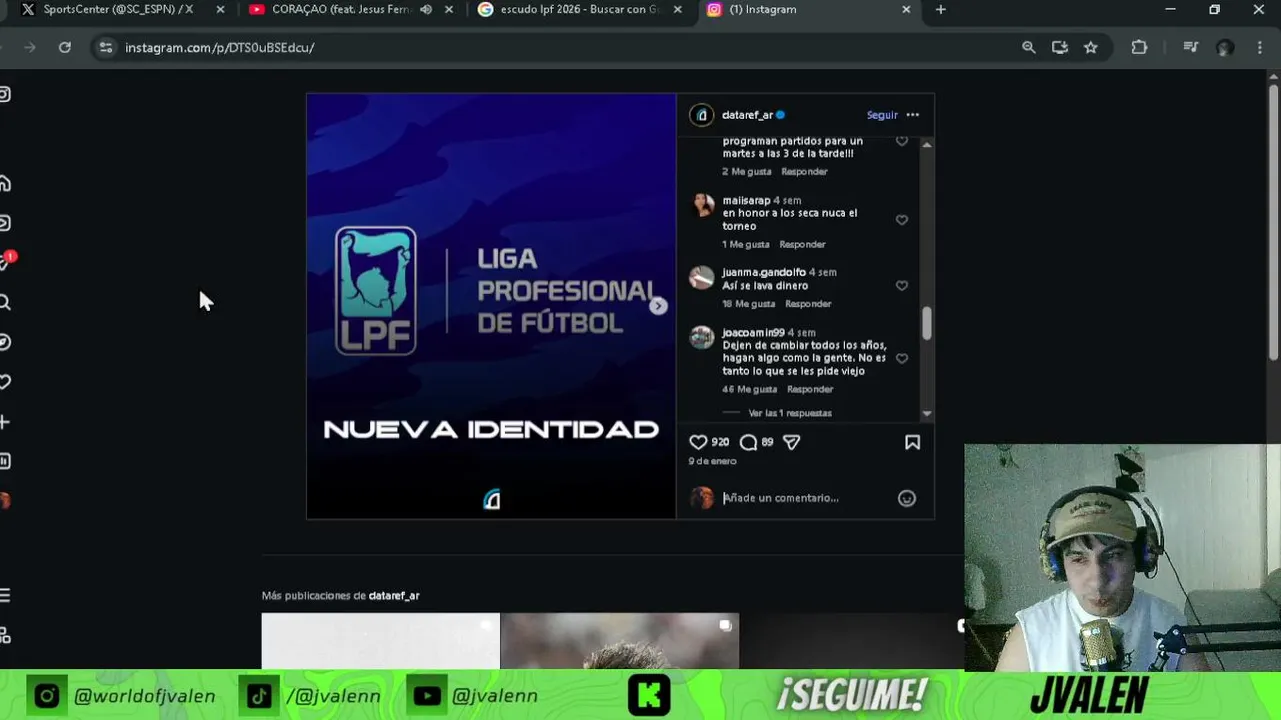
Task: Switch to the CORAÇAO YouTube tab
Action: click(x=340, y=9)
